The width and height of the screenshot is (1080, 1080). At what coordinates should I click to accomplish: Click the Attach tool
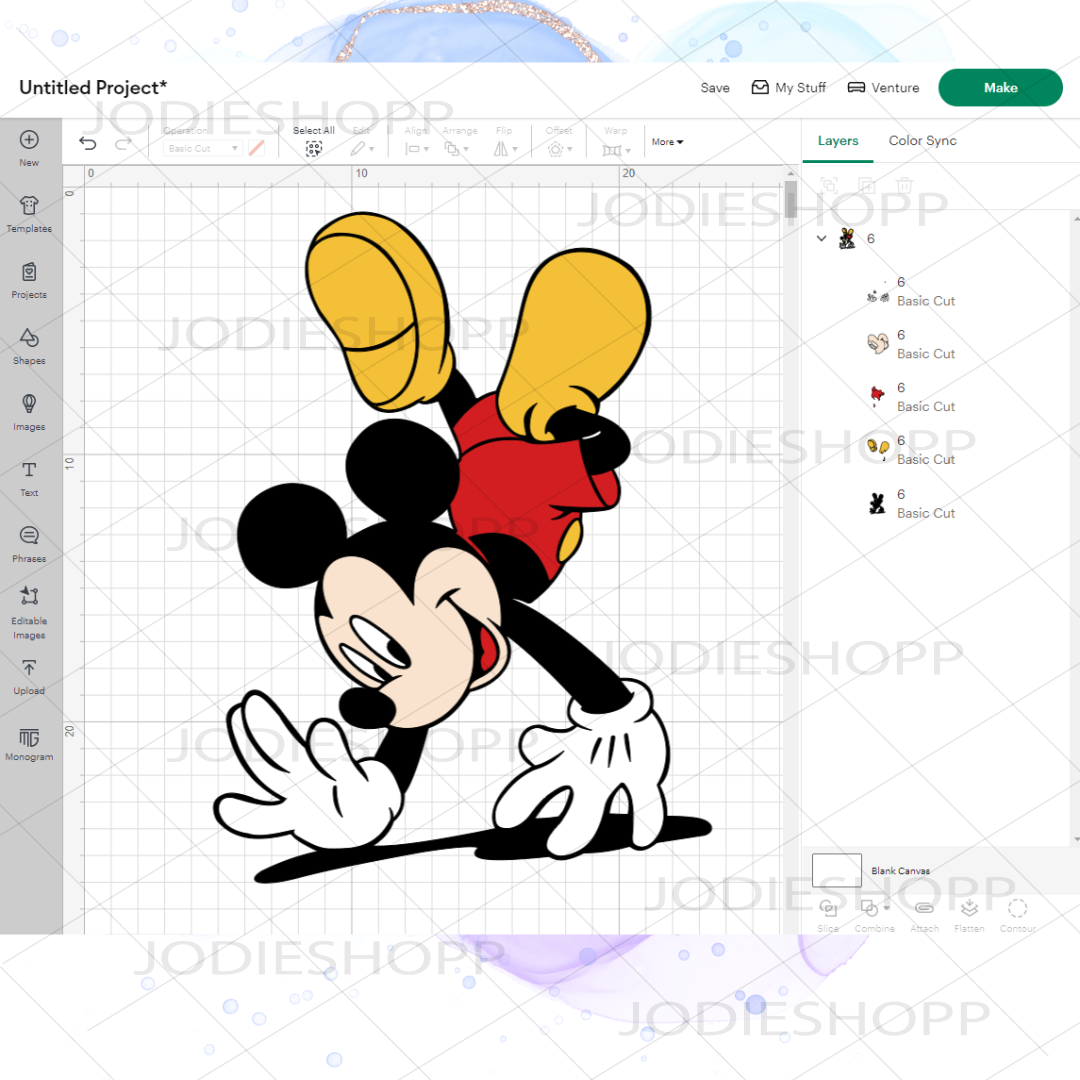click(x=924, y=915)
